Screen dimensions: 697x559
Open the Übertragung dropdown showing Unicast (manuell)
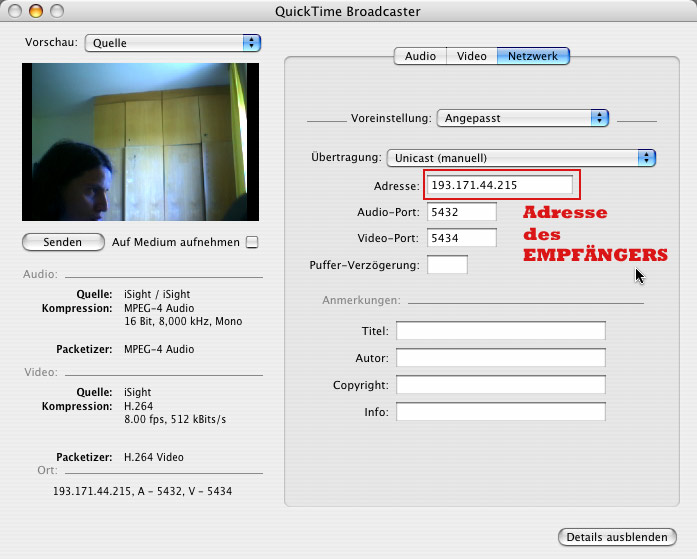tap(521, 158)
